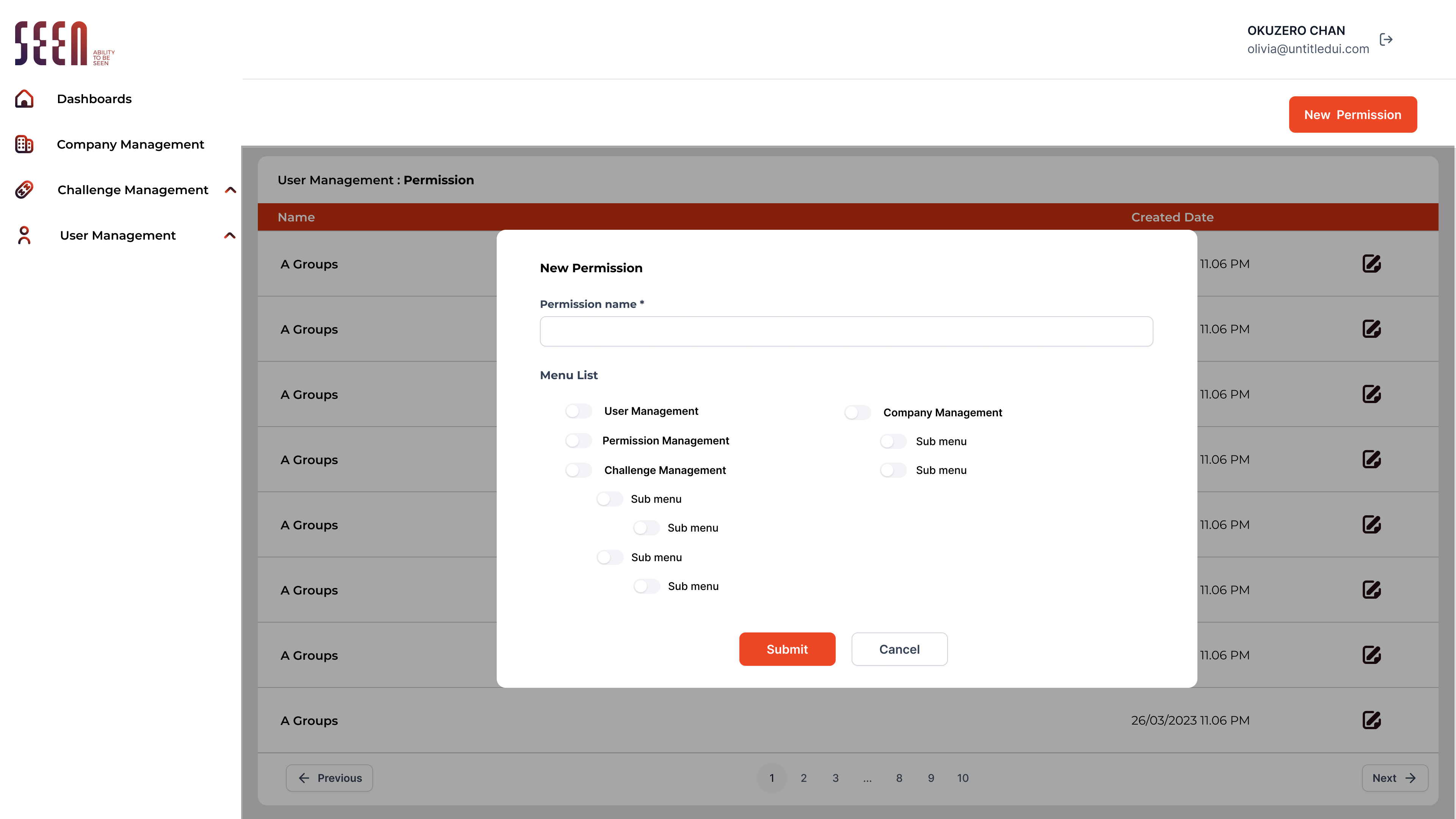Viewport: 1456px width, 819px height.
Task: Click the Dashboards home icon
Action: tap(24, 99)
